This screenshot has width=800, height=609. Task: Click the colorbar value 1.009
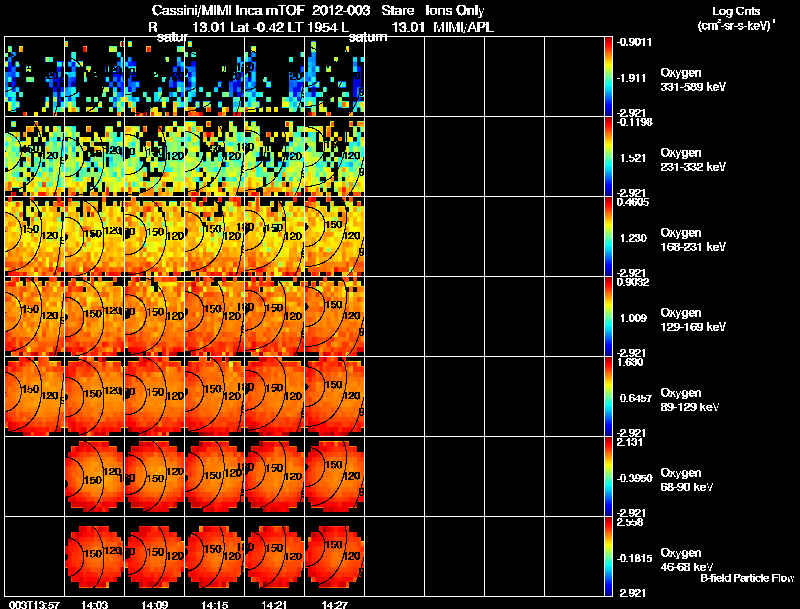[x=633, y=318]
